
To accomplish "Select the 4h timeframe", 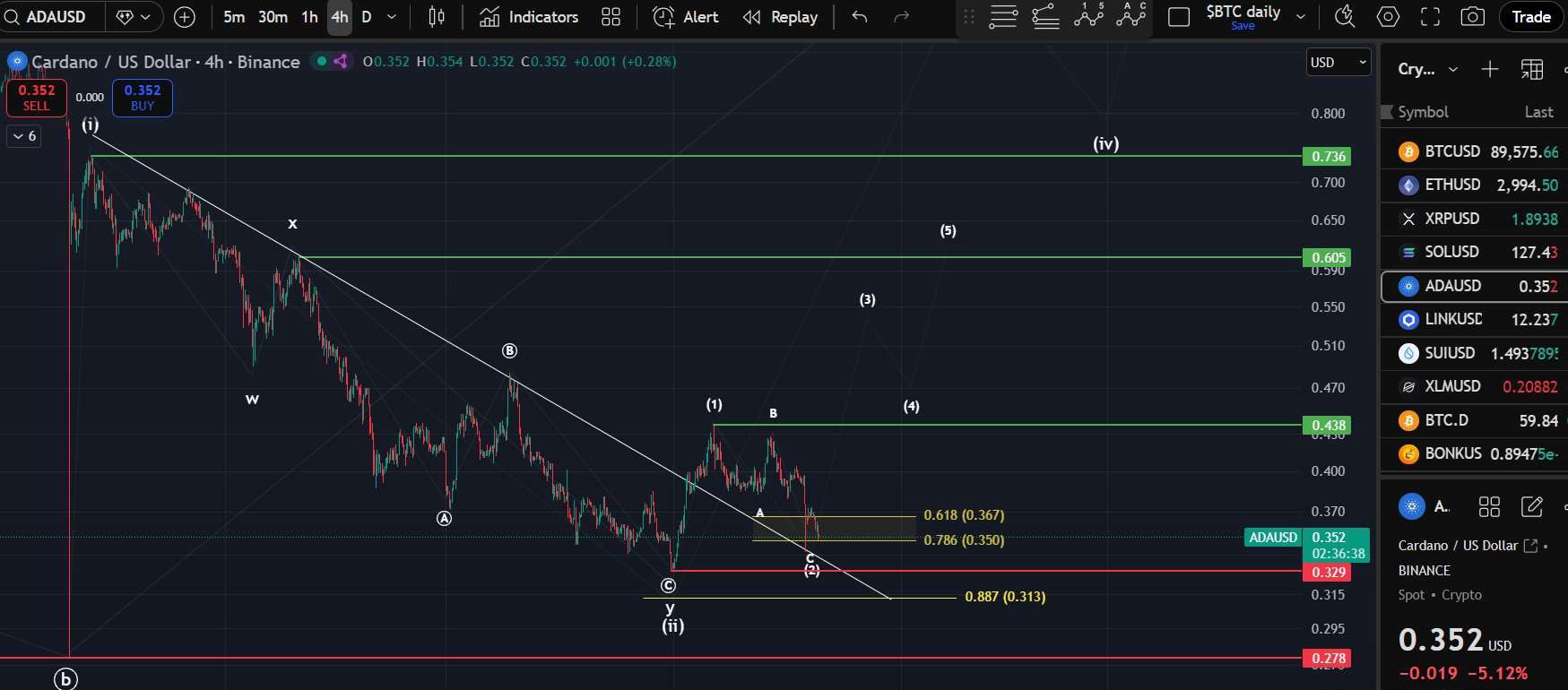I will 340,17.
